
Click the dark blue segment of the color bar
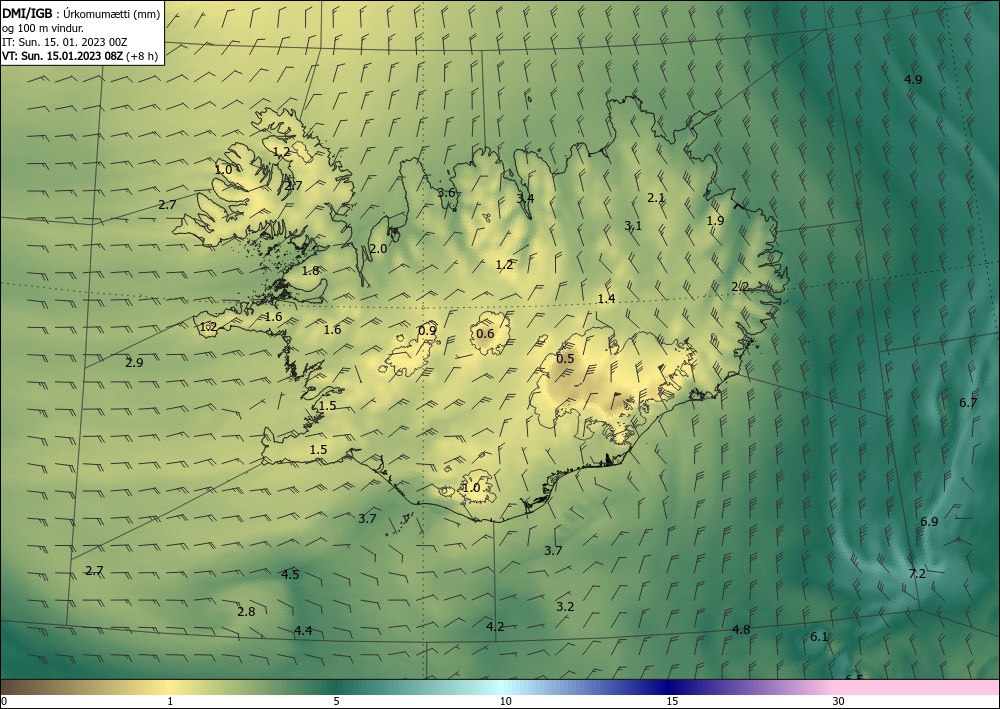666,687
